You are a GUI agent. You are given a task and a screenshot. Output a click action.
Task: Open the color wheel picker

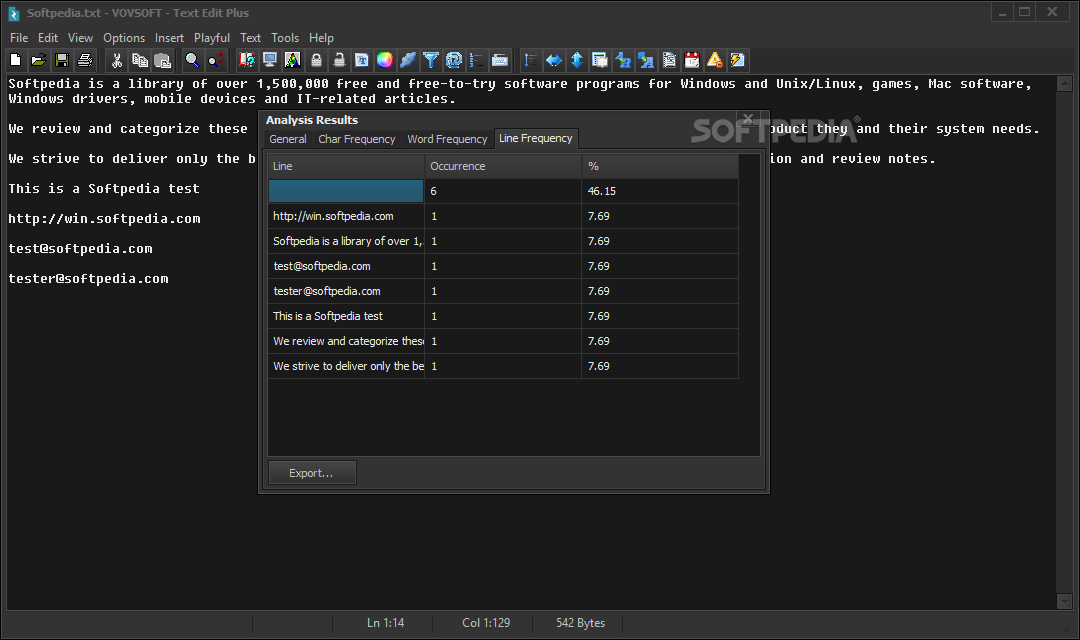click(385, 61)
